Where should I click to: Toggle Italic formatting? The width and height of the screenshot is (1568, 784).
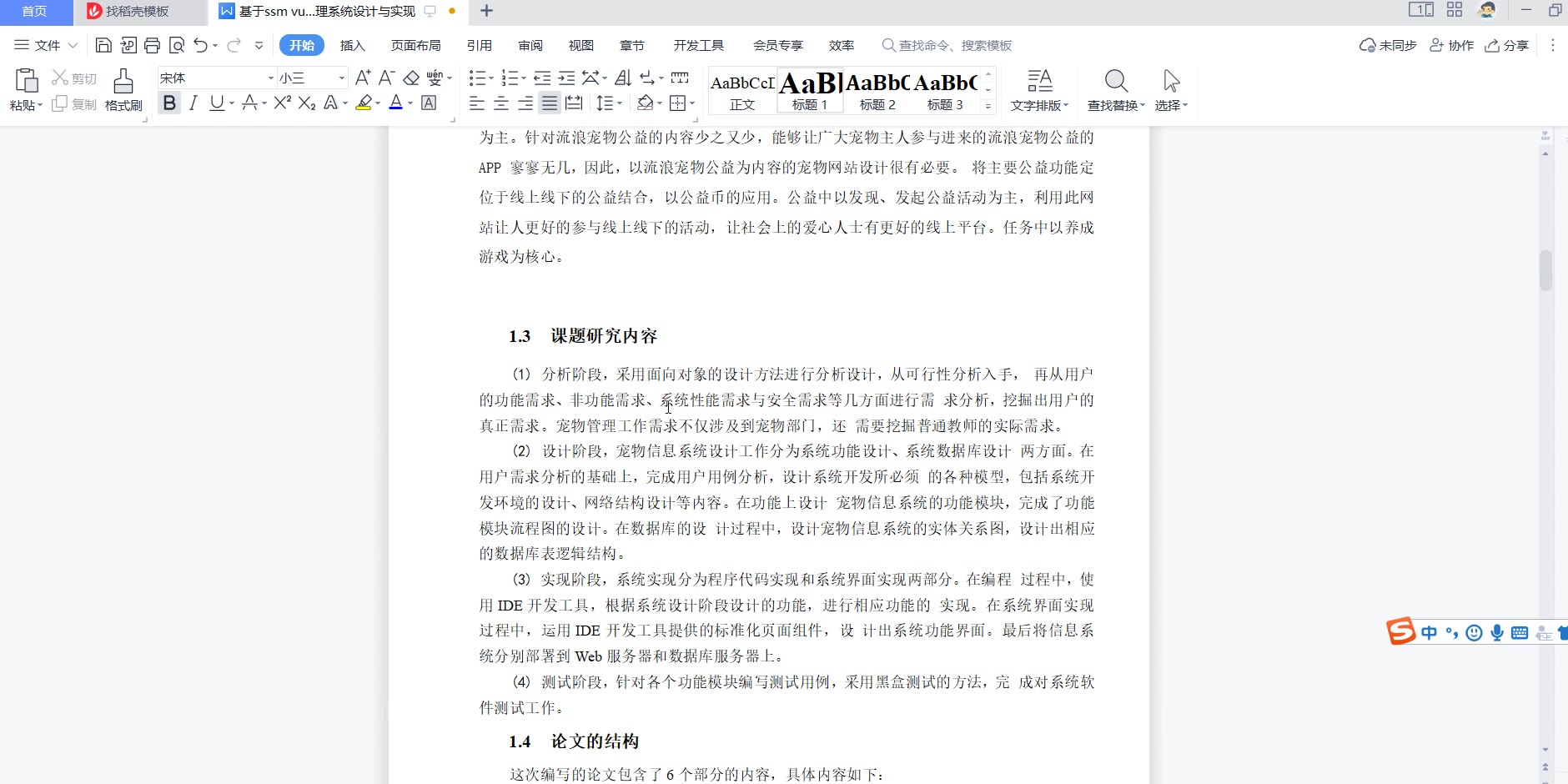193,103
